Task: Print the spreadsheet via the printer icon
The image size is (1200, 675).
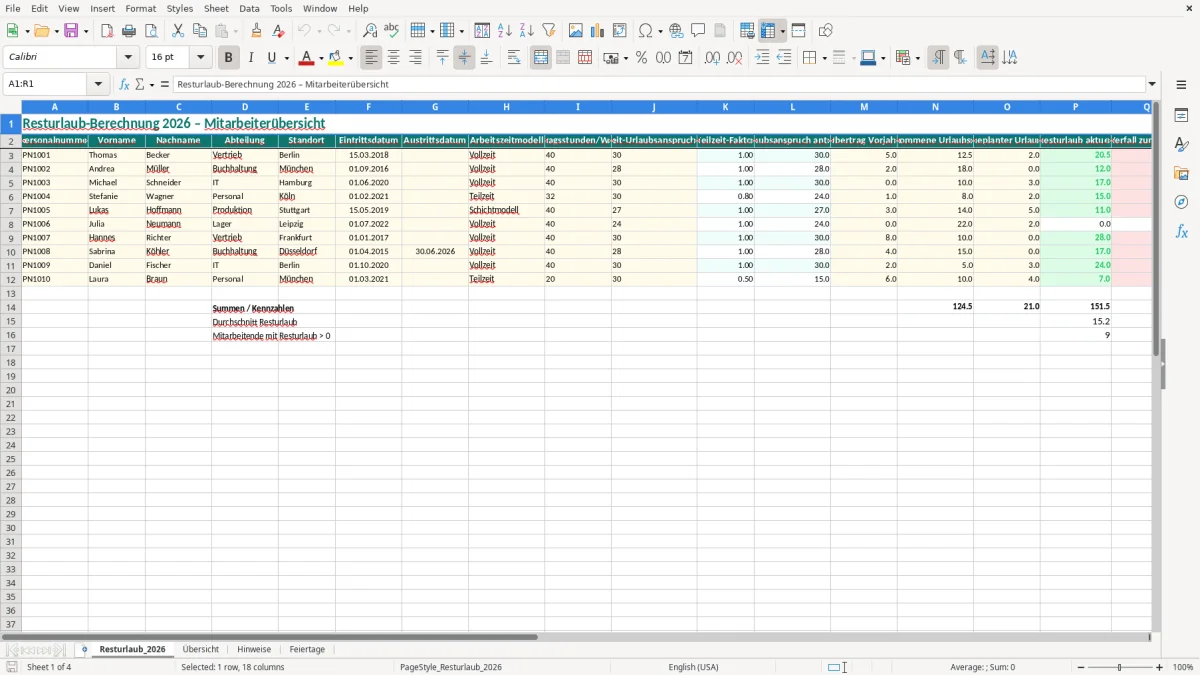Action: coord(129,31)
